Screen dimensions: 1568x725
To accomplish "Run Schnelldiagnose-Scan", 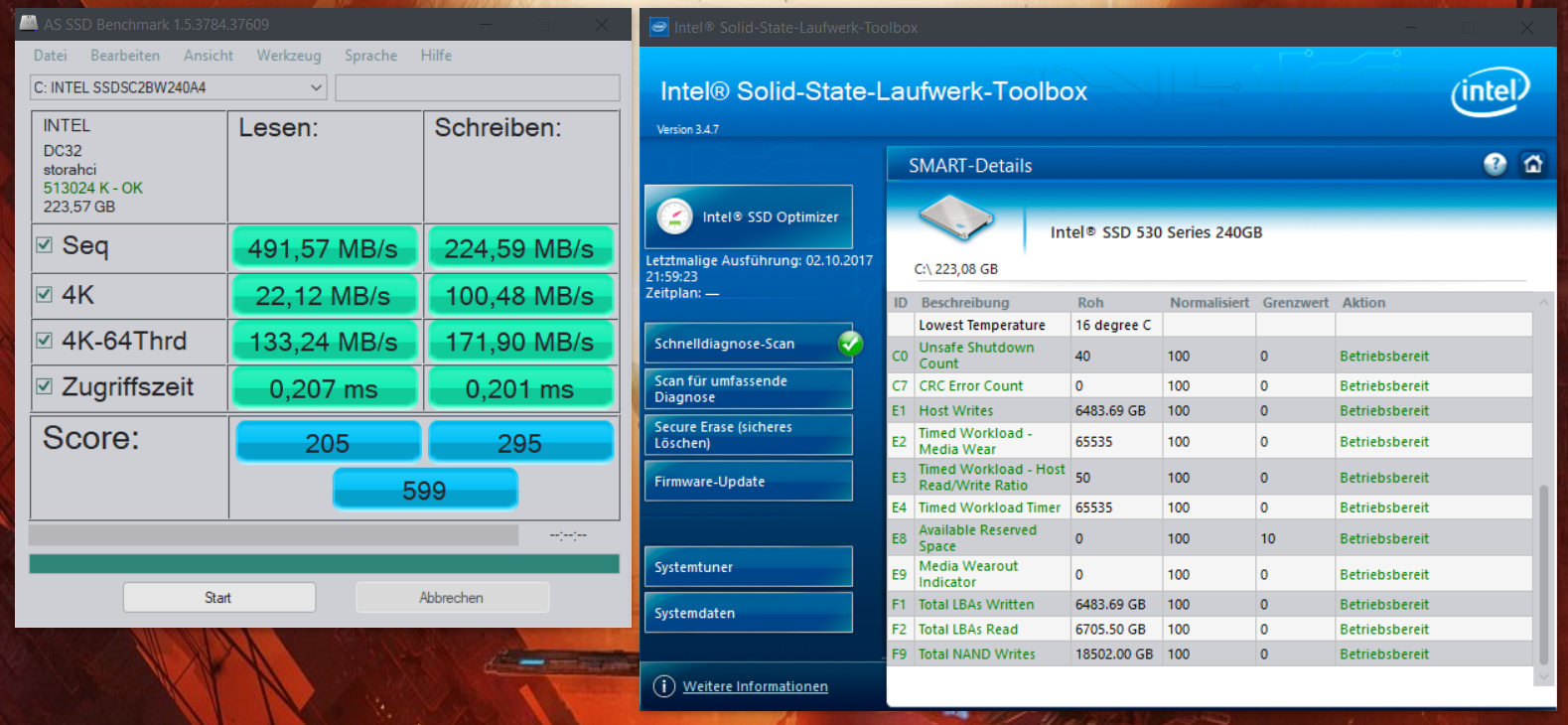I will (x=749, y=344).
